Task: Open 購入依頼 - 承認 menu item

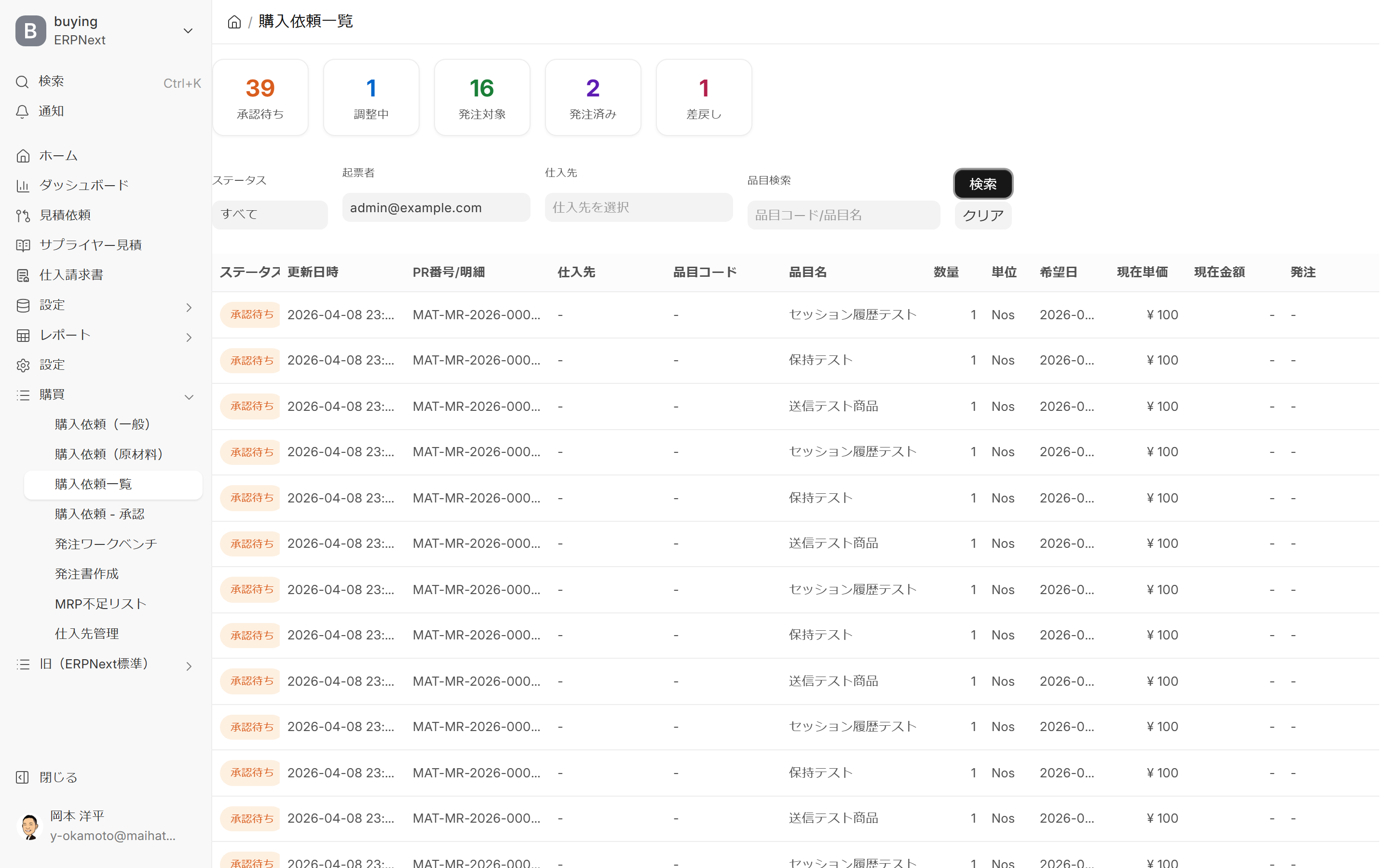Action: pos(100,514)
